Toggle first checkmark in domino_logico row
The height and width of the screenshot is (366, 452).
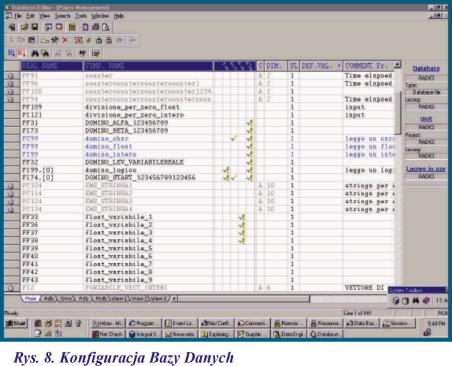[226, 170]
